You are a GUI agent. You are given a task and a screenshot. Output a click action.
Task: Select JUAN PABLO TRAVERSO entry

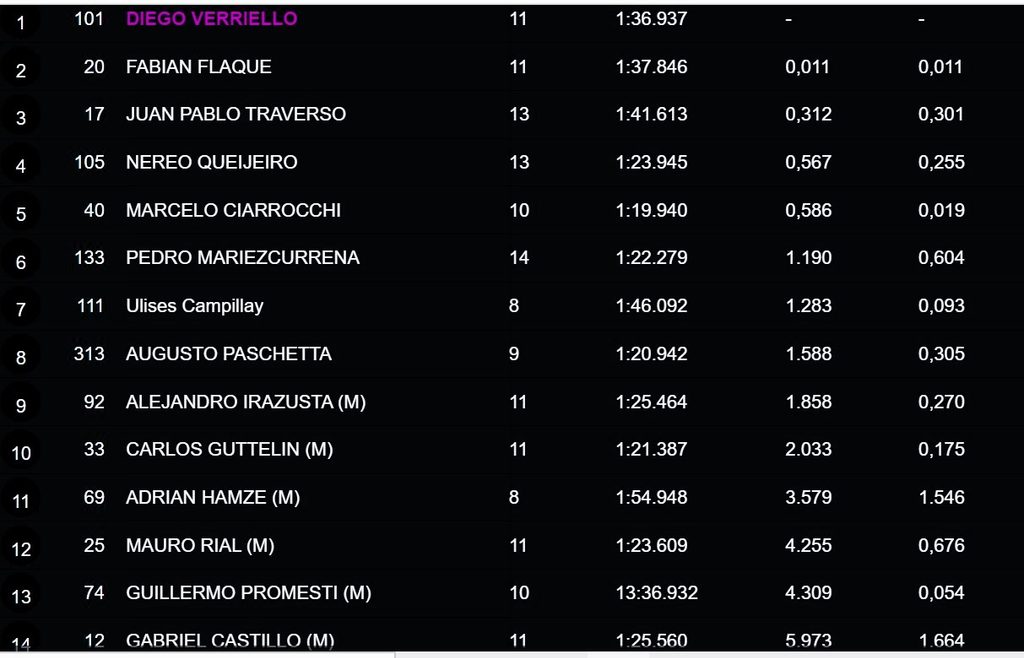pyautogui.click(x=236, y=114)
